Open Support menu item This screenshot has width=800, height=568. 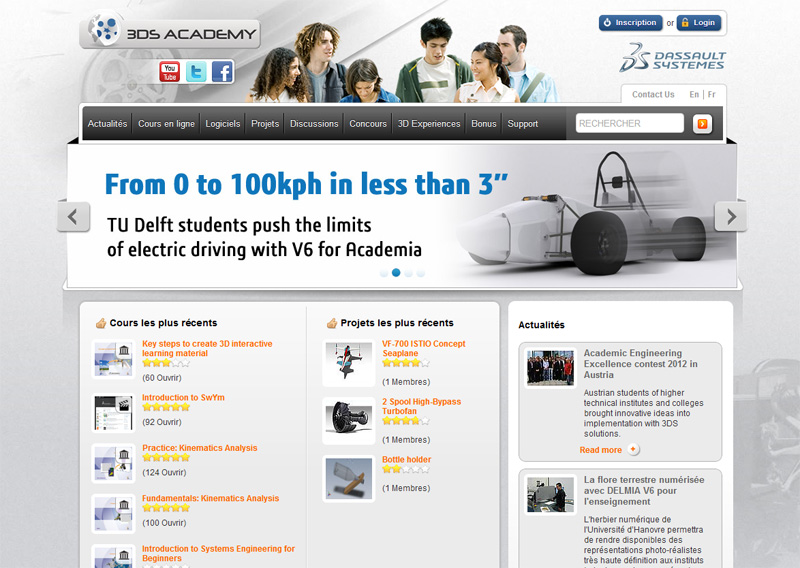coord(522,124)
